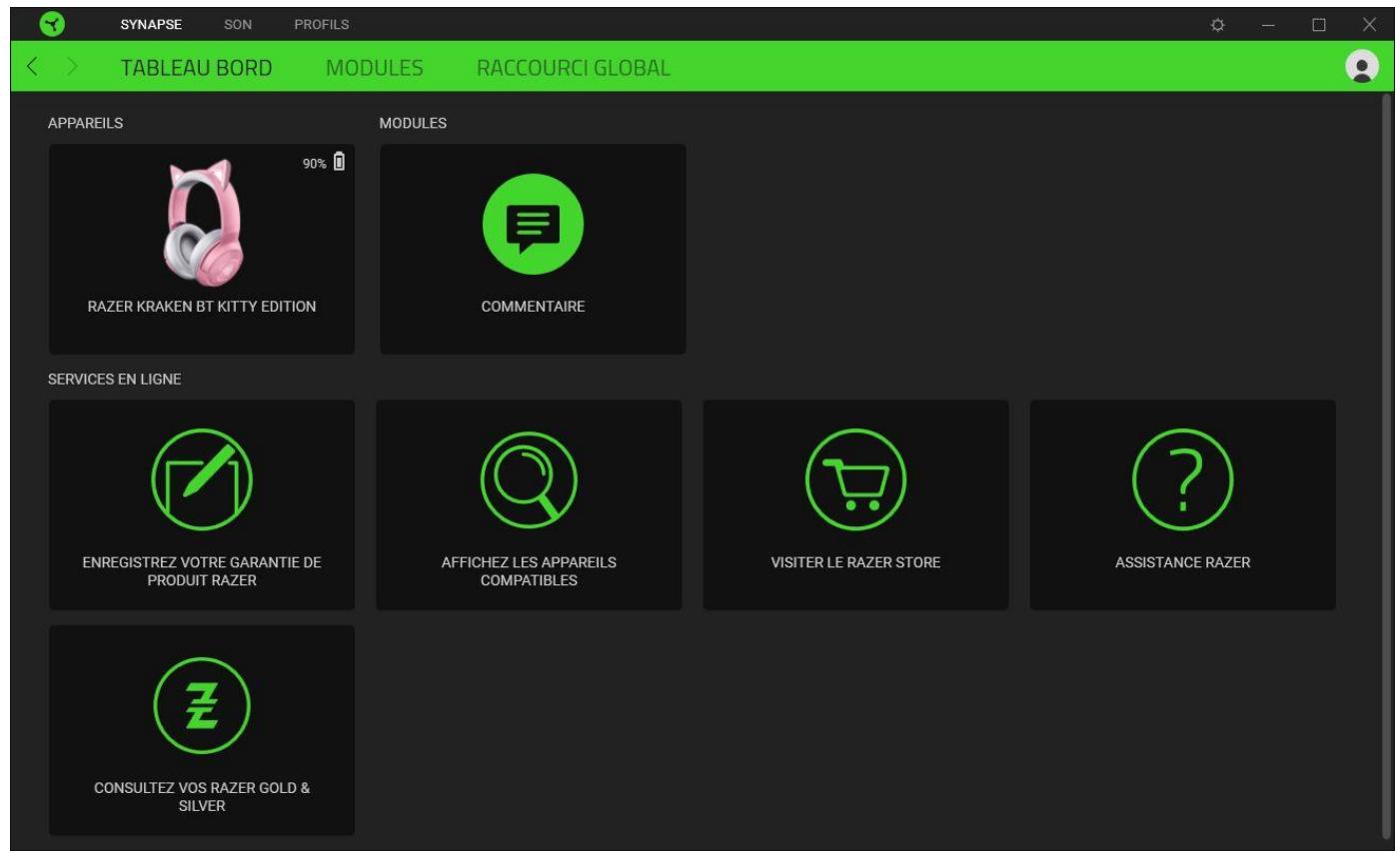Click the Assistance Razer question mark icon
The image size is (1400, 853).
tap(1182, 479)
